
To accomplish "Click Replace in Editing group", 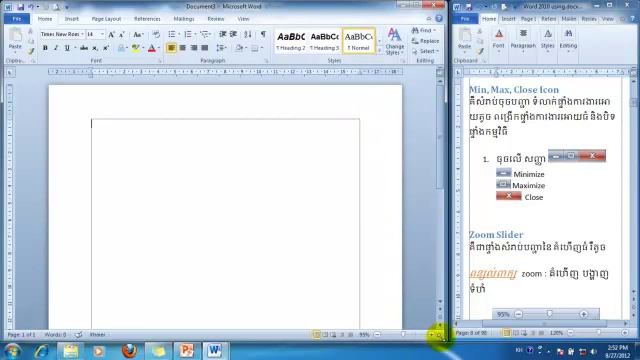I will [425, 41].
